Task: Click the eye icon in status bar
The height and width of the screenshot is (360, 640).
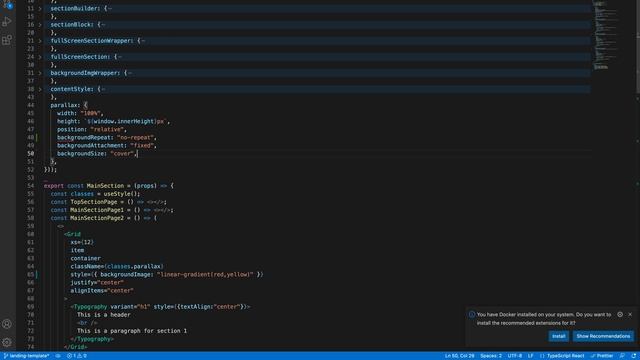Action: pos(58,356)
